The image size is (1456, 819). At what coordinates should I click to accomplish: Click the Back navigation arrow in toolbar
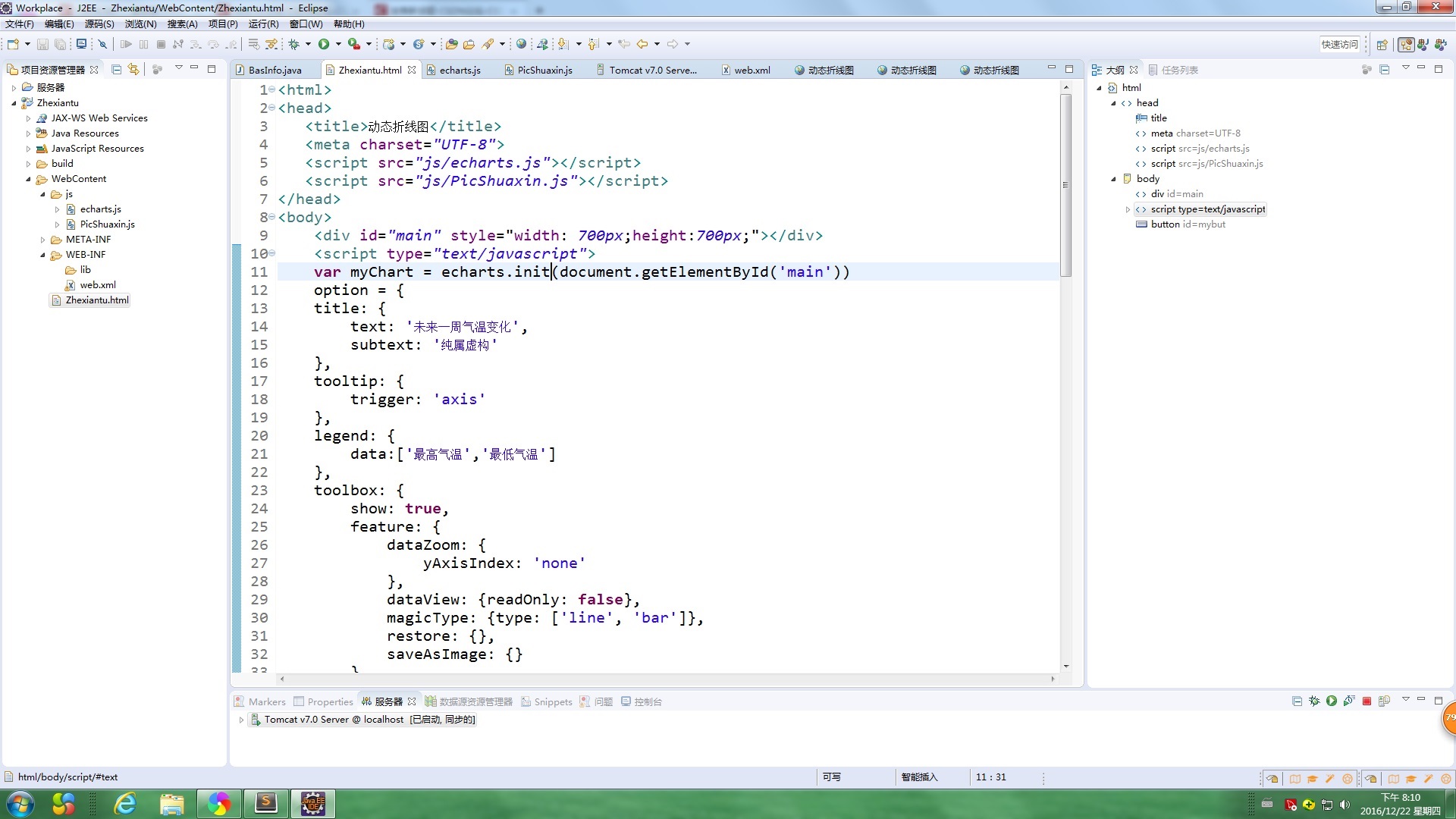[x=642, y=44]
